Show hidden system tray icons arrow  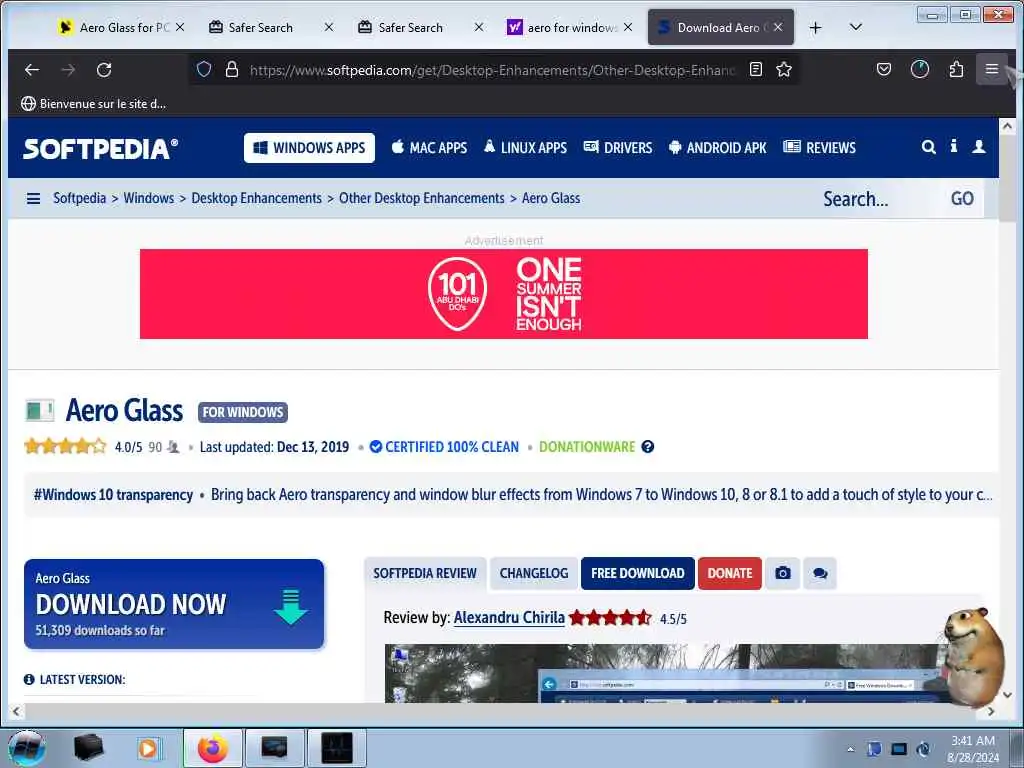coord(850,749)
